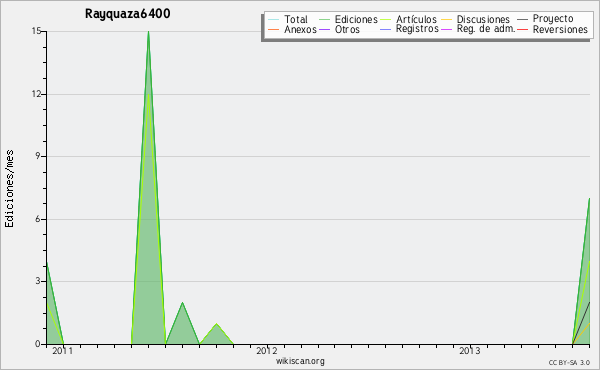Click the cyan Total legend line swatch
The width and height of the screenshot is (600, 370).
pos(274,20)
